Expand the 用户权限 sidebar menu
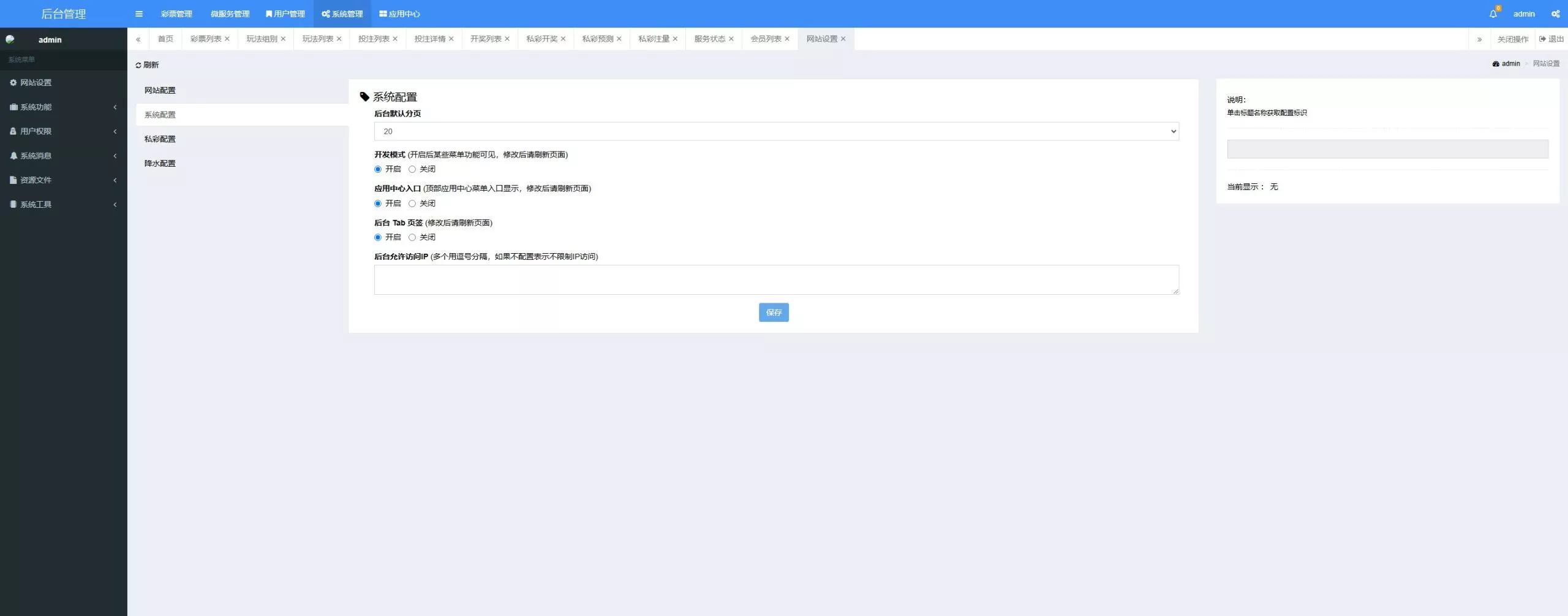 64,131
